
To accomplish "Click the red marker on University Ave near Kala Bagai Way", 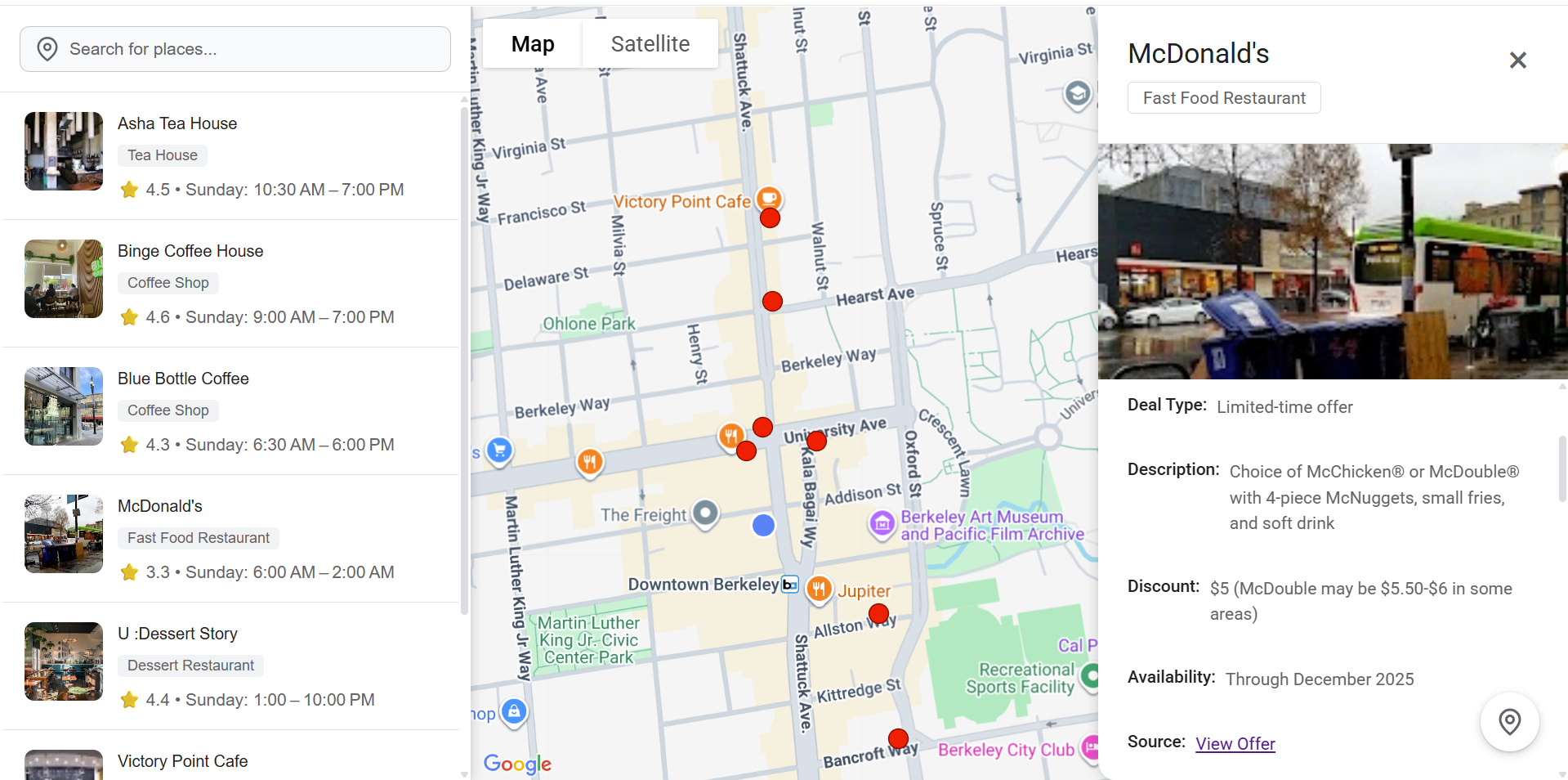I will pos(816,441).
